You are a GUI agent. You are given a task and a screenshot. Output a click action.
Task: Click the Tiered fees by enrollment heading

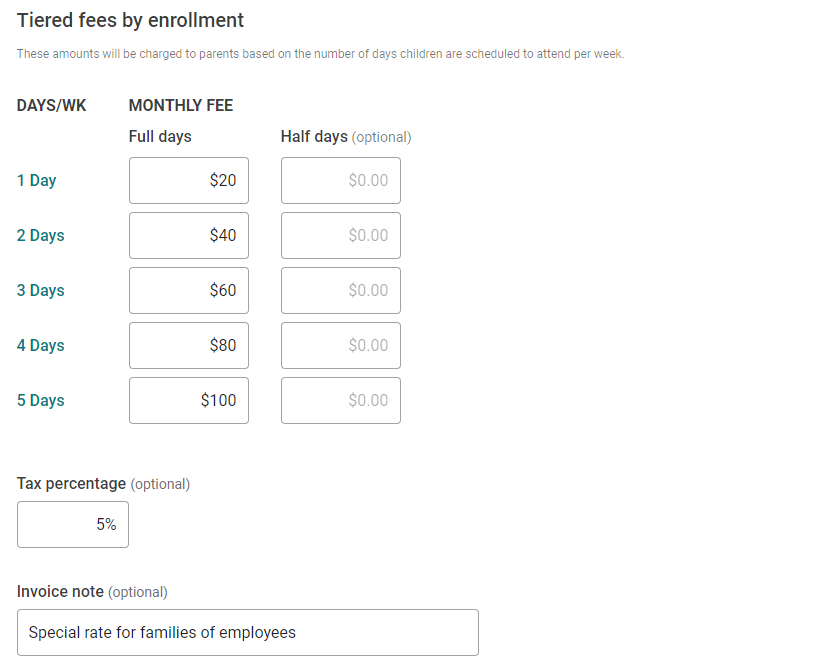point(130,20)
